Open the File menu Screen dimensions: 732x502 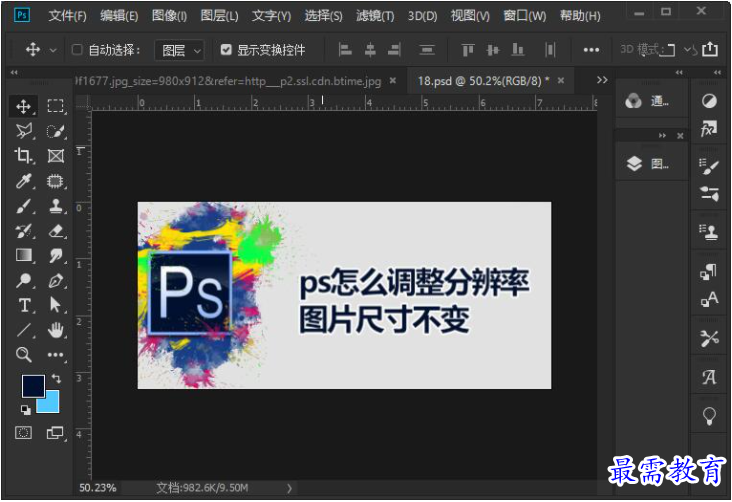pyautogui.click(x=68, y=16)
